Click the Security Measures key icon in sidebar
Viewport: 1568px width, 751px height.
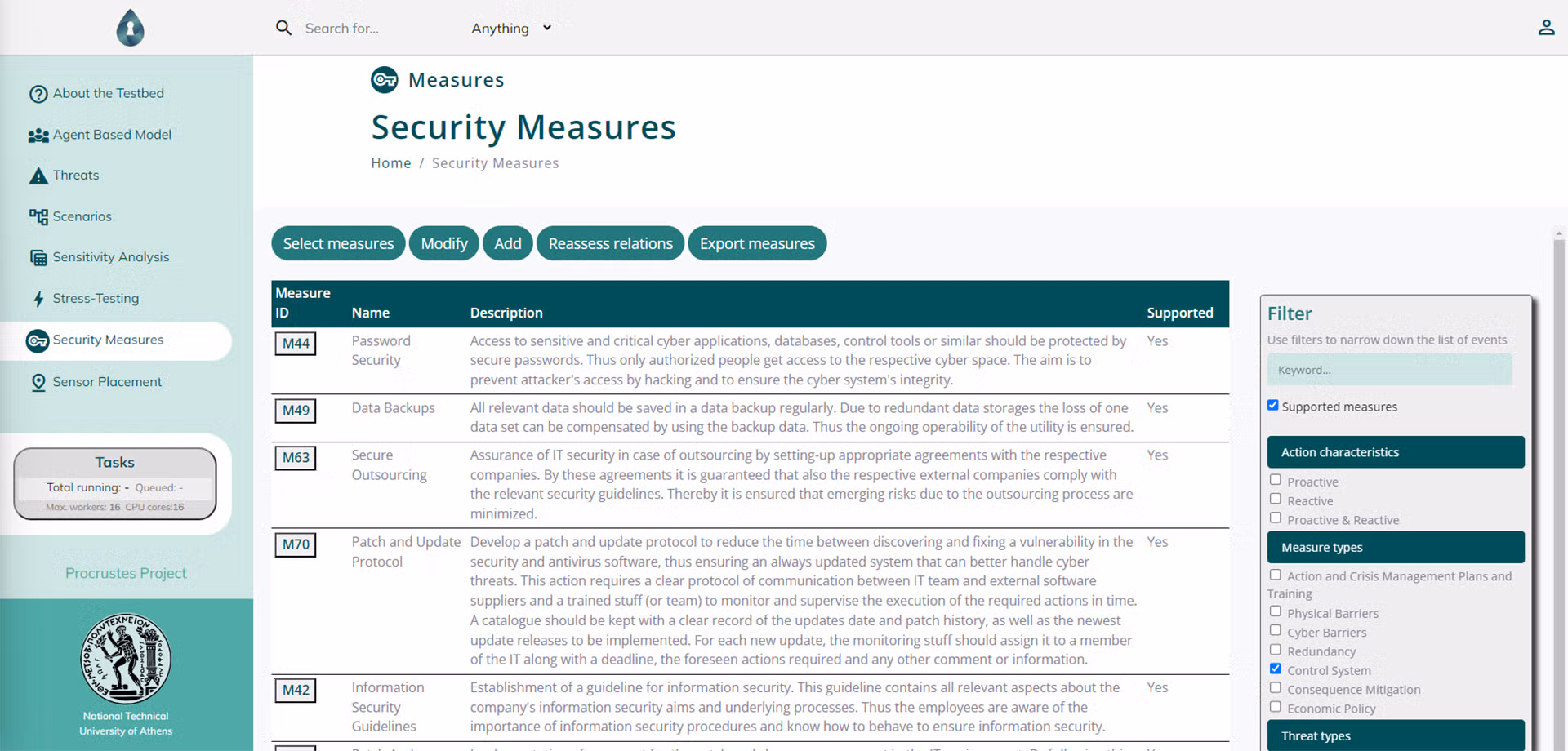point(38,340)
